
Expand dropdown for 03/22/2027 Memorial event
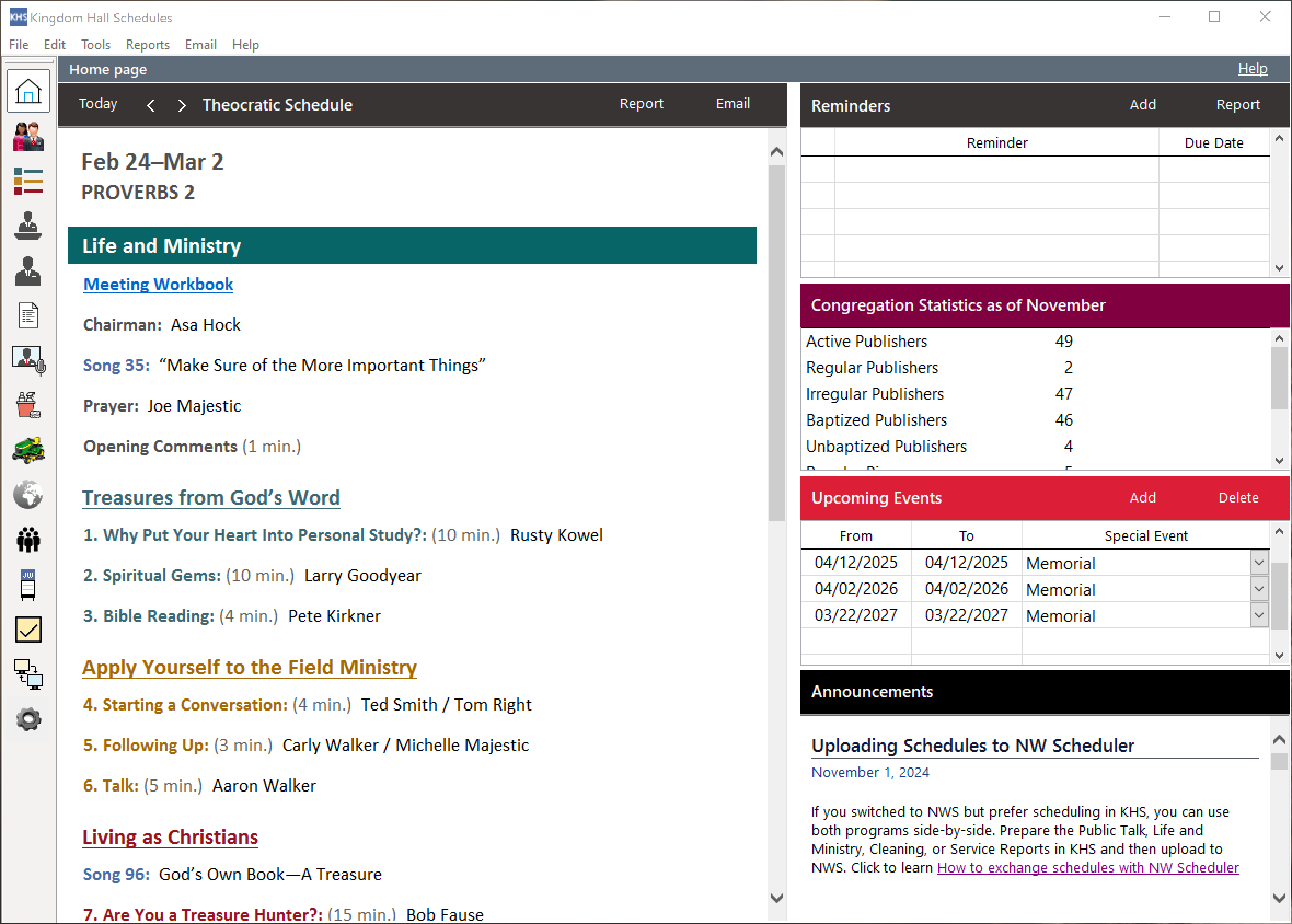click(x=1259, y=615)
